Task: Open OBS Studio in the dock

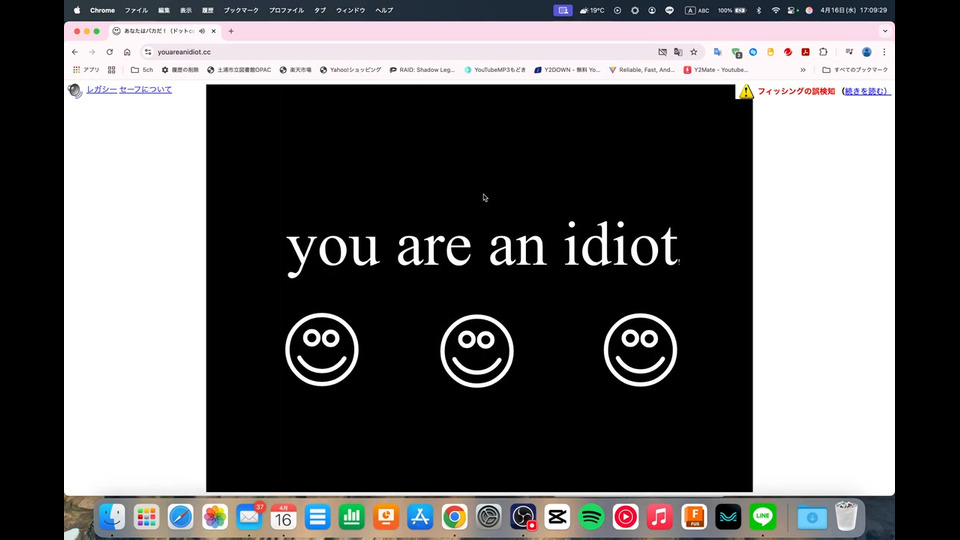Action: point(523,516)
